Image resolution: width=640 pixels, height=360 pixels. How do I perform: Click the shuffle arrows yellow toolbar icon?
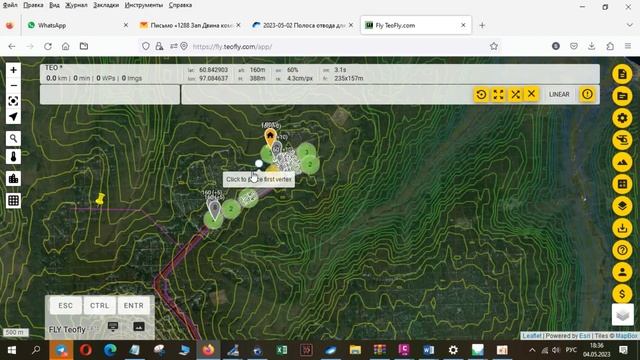515,95
